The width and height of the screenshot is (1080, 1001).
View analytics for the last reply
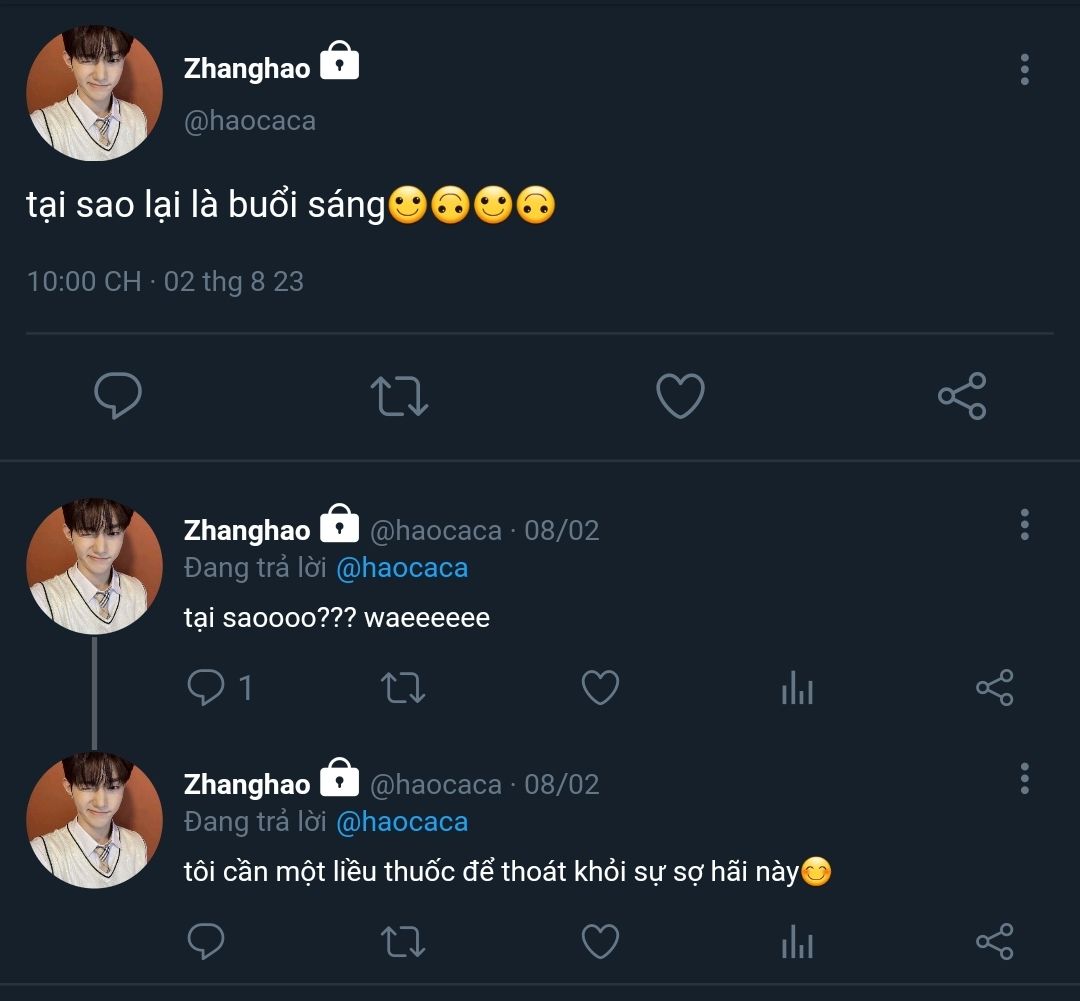click(x=797, y=942)
